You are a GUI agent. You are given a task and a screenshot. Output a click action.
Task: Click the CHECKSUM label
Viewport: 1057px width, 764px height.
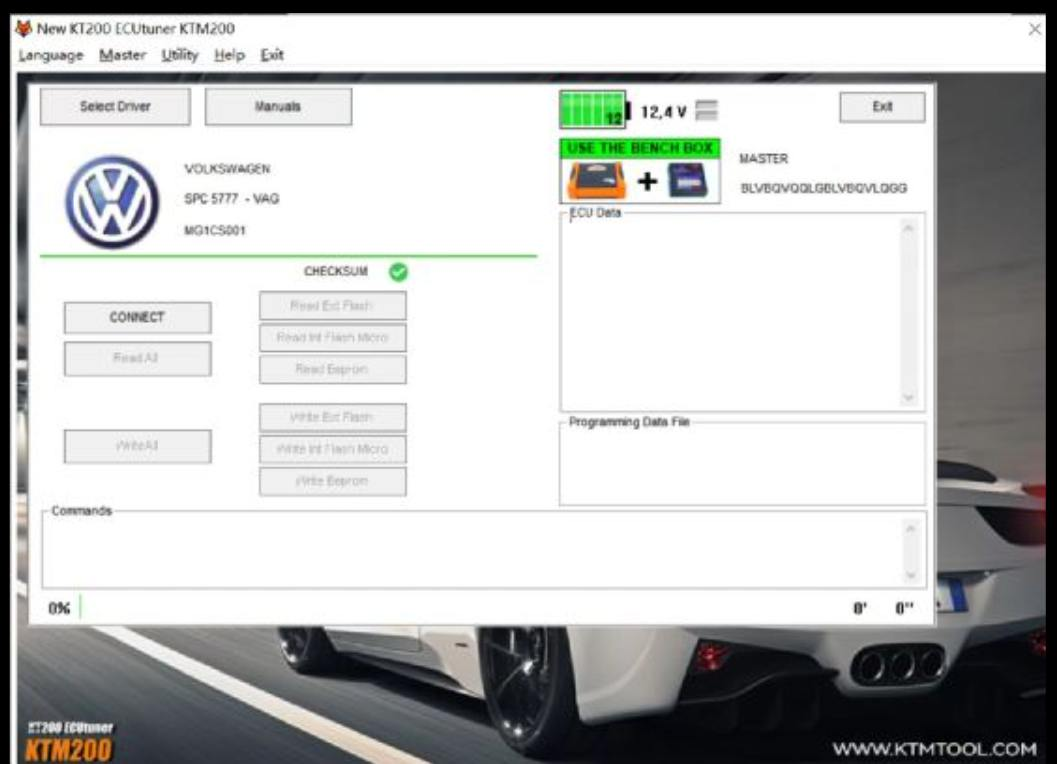336,272
